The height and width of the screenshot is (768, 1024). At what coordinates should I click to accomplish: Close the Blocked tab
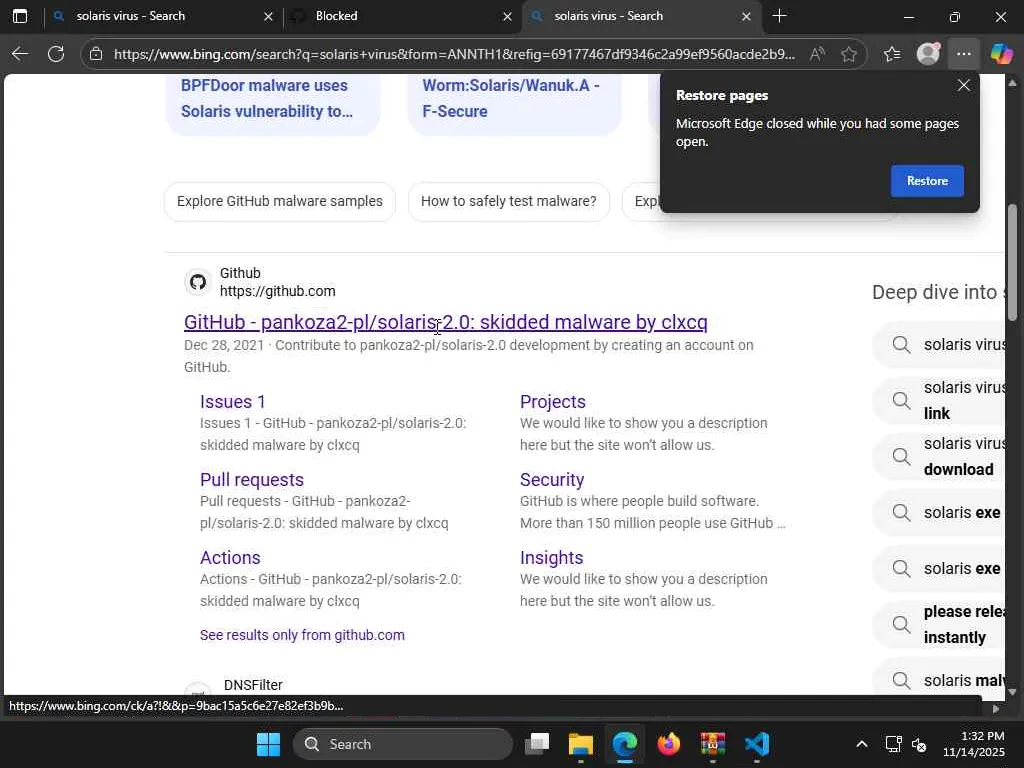click(x=507, y=16)
